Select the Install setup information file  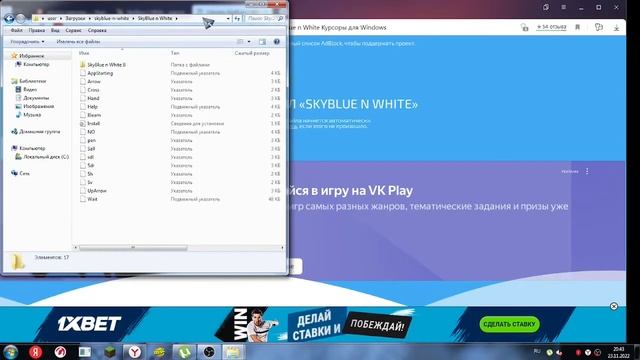(93, 123)
